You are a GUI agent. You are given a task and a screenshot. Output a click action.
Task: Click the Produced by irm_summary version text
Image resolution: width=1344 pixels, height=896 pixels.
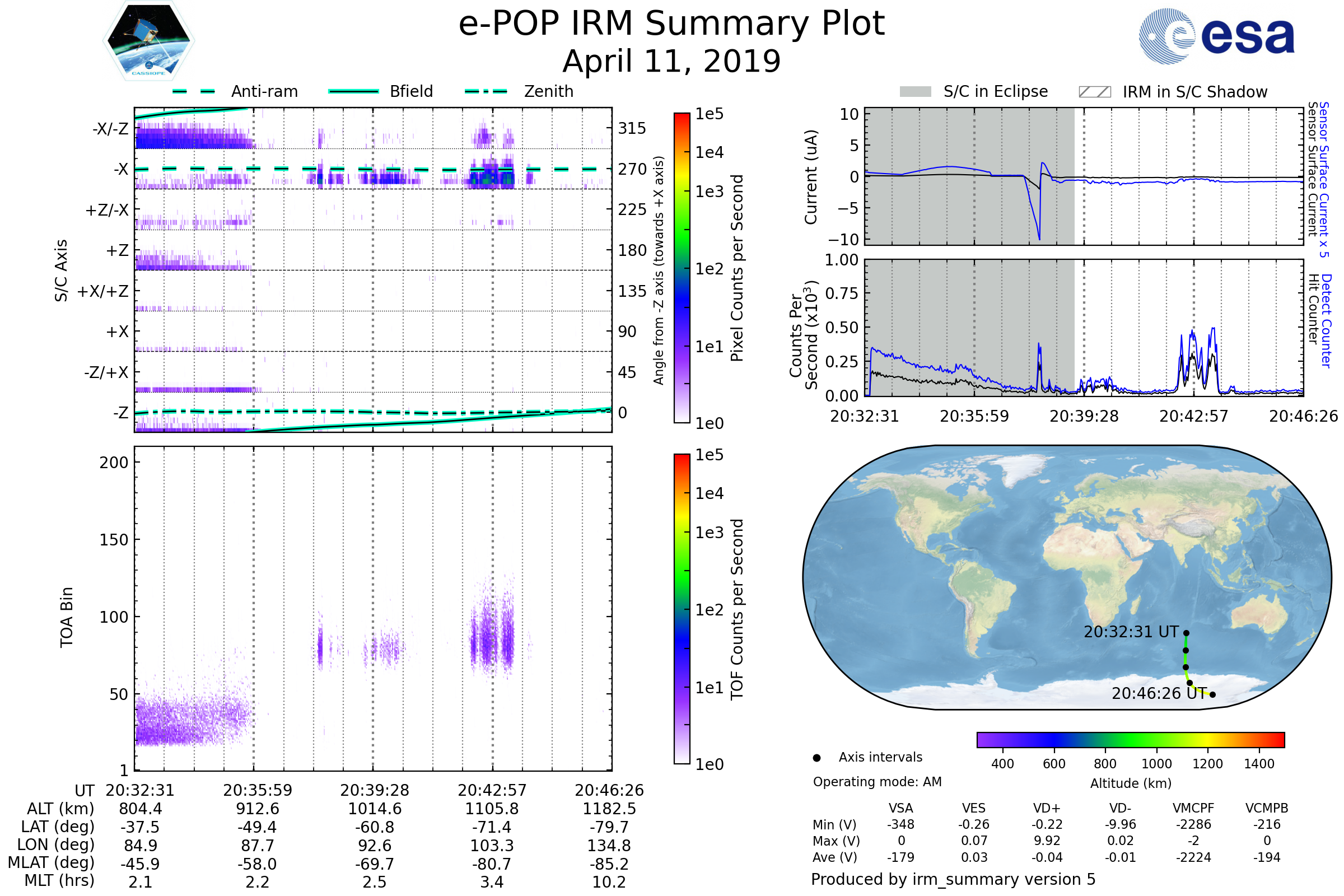coord(953,879)
